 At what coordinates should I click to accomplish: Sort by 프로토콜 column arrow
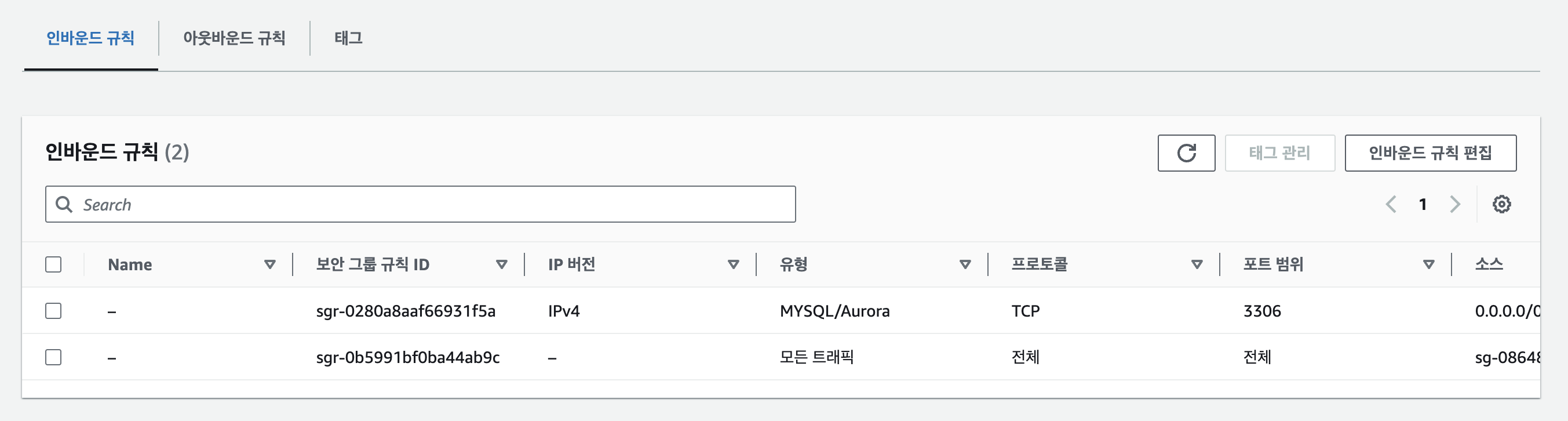click(1197, 264)
